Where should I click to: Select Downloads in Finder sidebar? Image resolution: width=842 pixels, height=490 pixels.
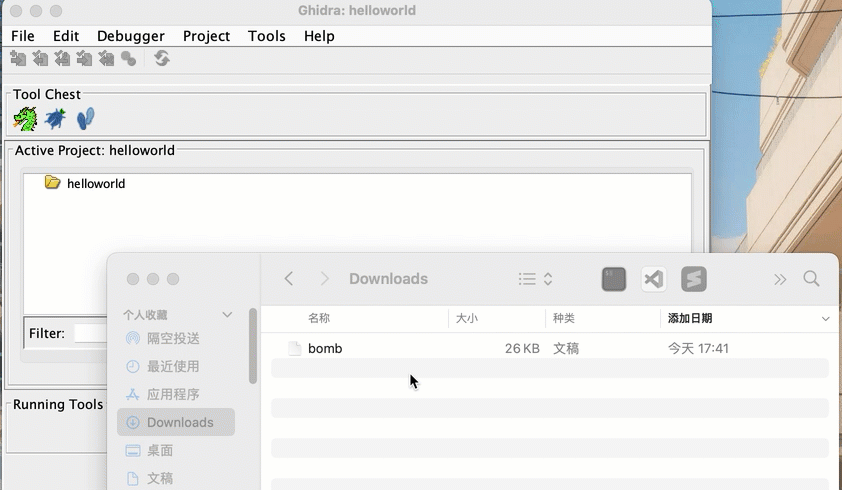tap(176, 422)
